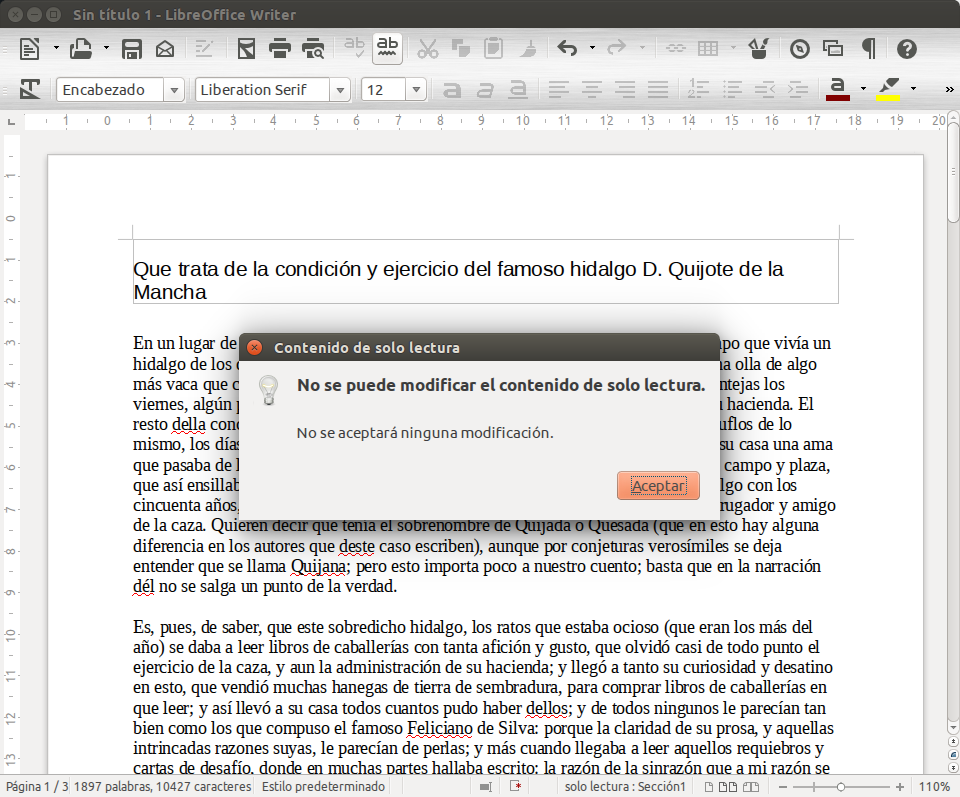The image size is (960, 797).
Task: Expand the Undo history dropdown
Action: click(x=592, y=47)
